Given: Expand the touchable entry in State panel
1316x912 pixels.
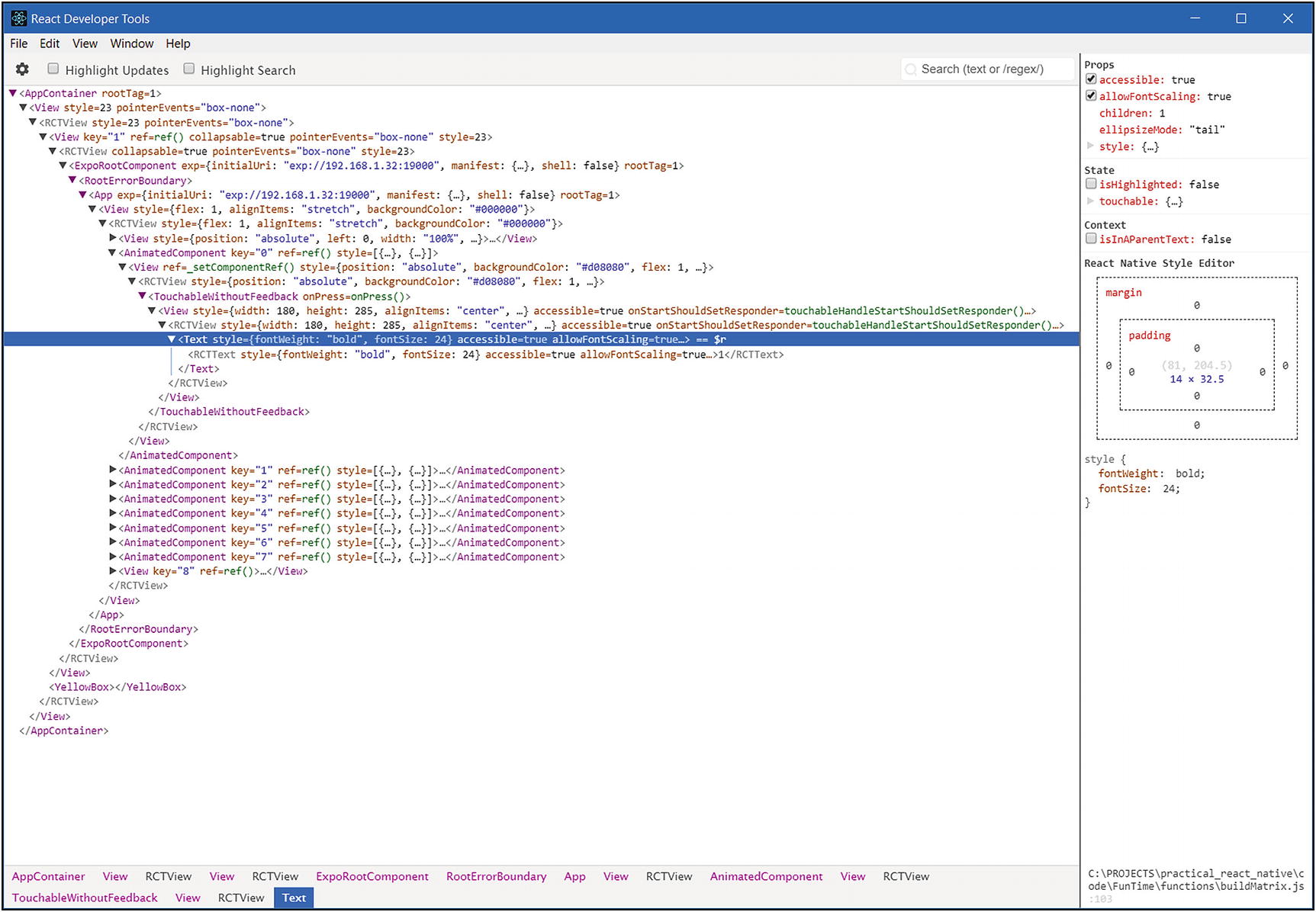Looking at the screenshot, I should (x=1091, y=201).
